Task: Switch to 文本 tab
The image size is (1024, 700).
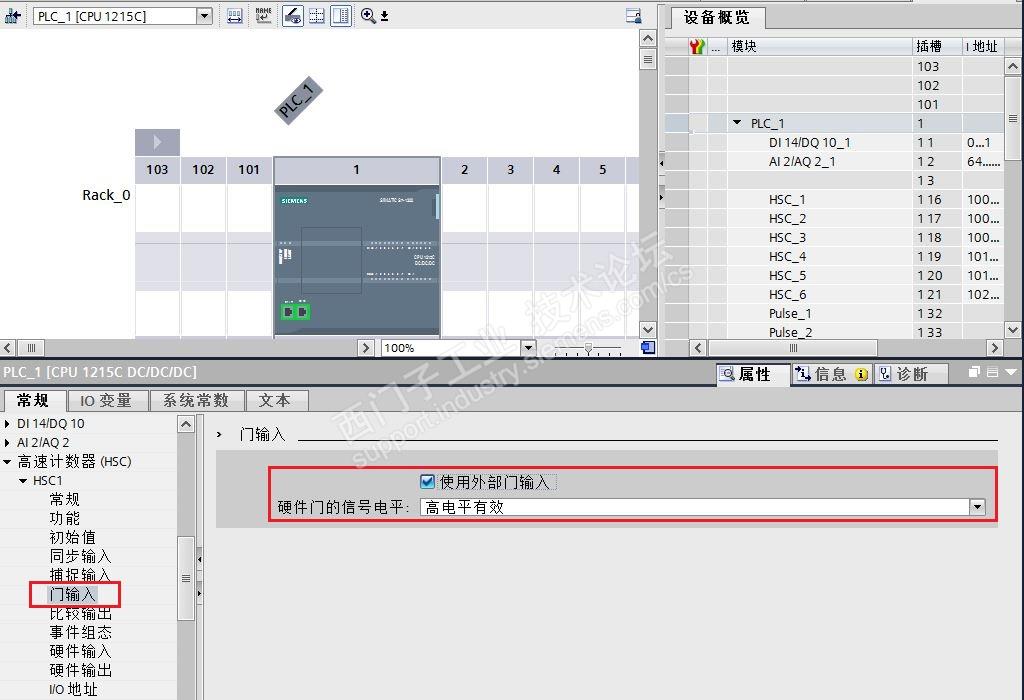Action: [275, 400]
